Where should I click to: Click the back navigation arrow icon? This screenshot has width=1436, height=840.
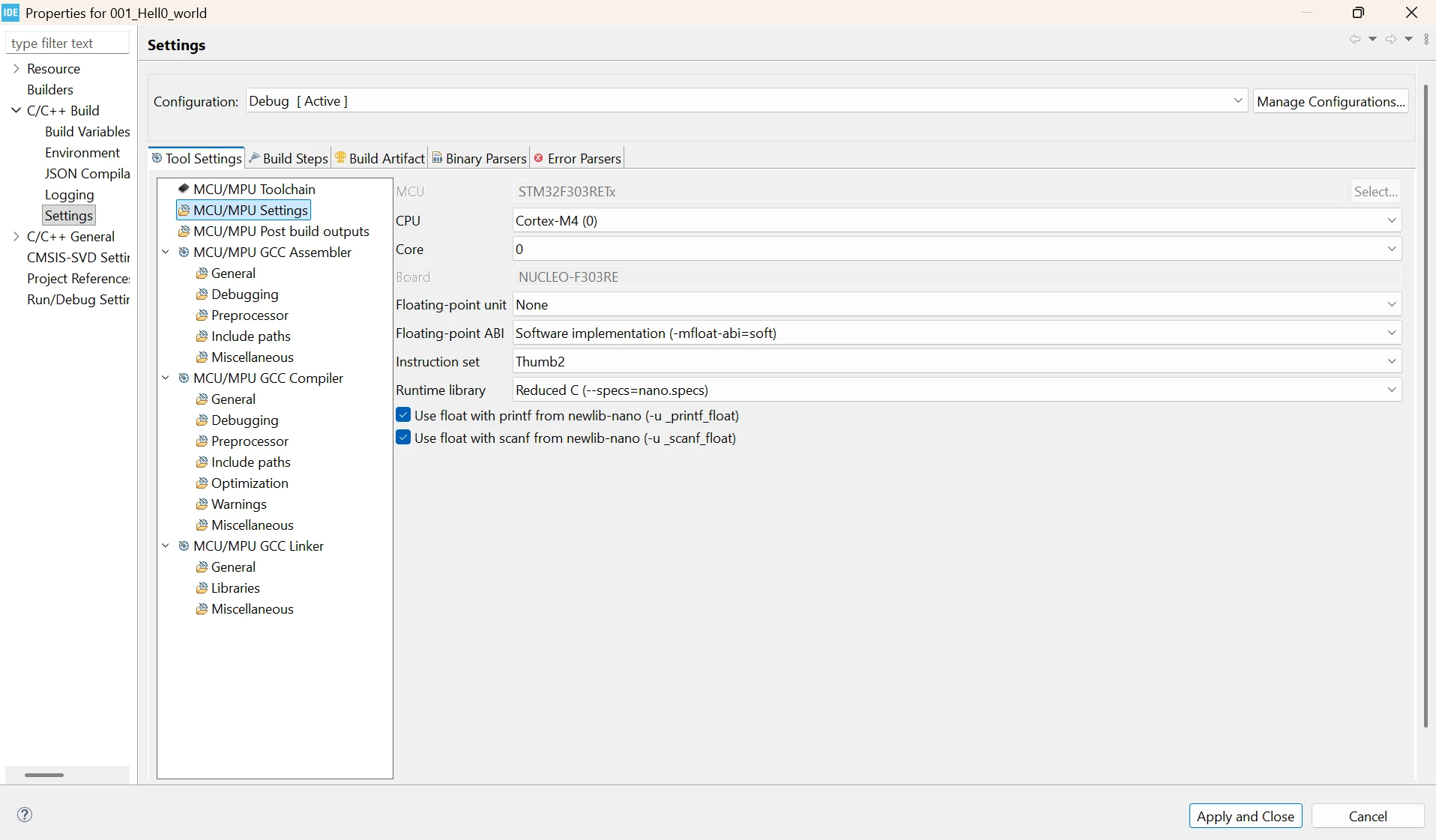(1354, 39)
